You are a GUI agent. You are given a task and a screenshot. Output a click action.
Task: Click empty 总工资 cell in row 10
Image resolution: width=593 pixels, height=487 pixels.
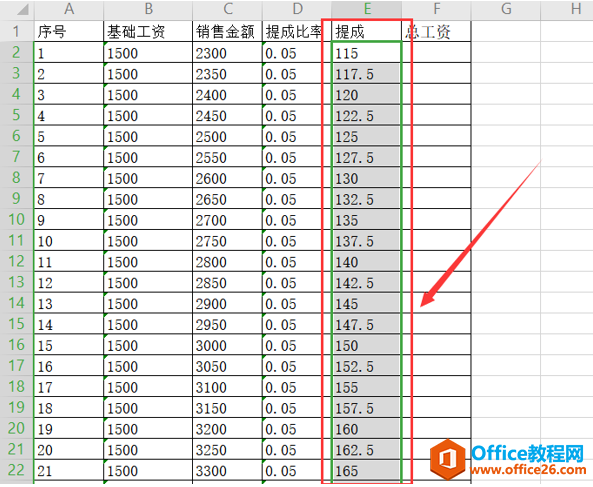[x=436, y=220]
